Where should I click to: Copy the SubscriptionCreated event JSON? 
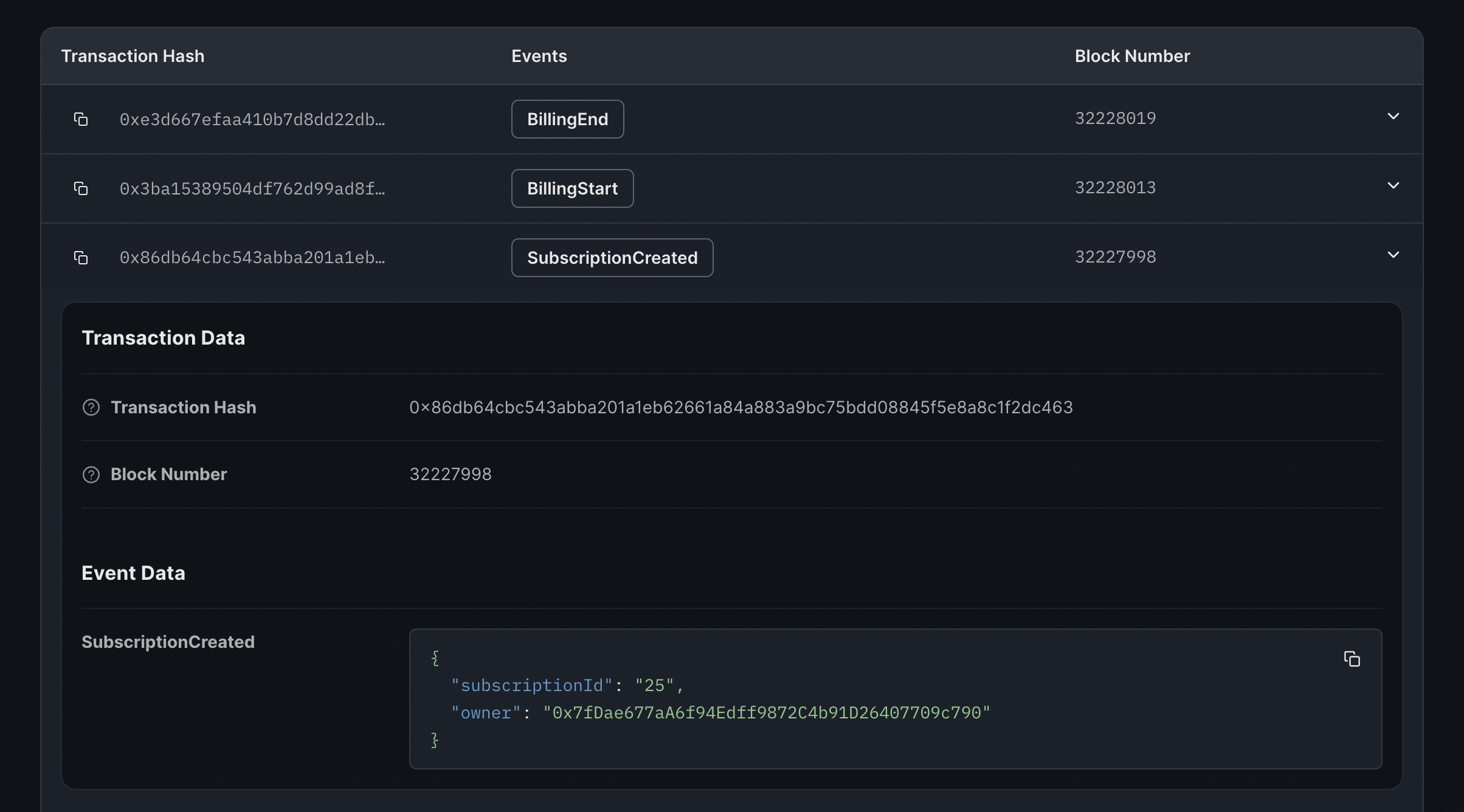[1352, 659]
